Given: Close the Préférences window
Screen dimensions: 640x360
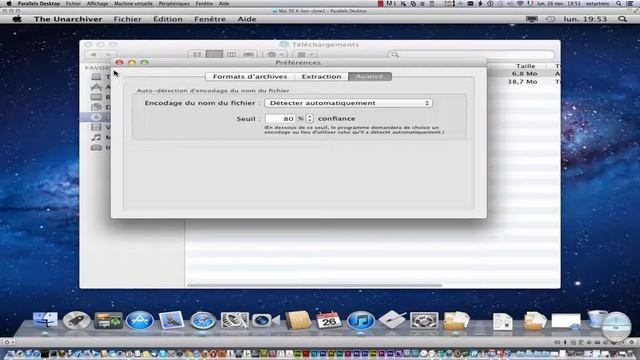Looking at the screenshot, I should click(119, 62).
